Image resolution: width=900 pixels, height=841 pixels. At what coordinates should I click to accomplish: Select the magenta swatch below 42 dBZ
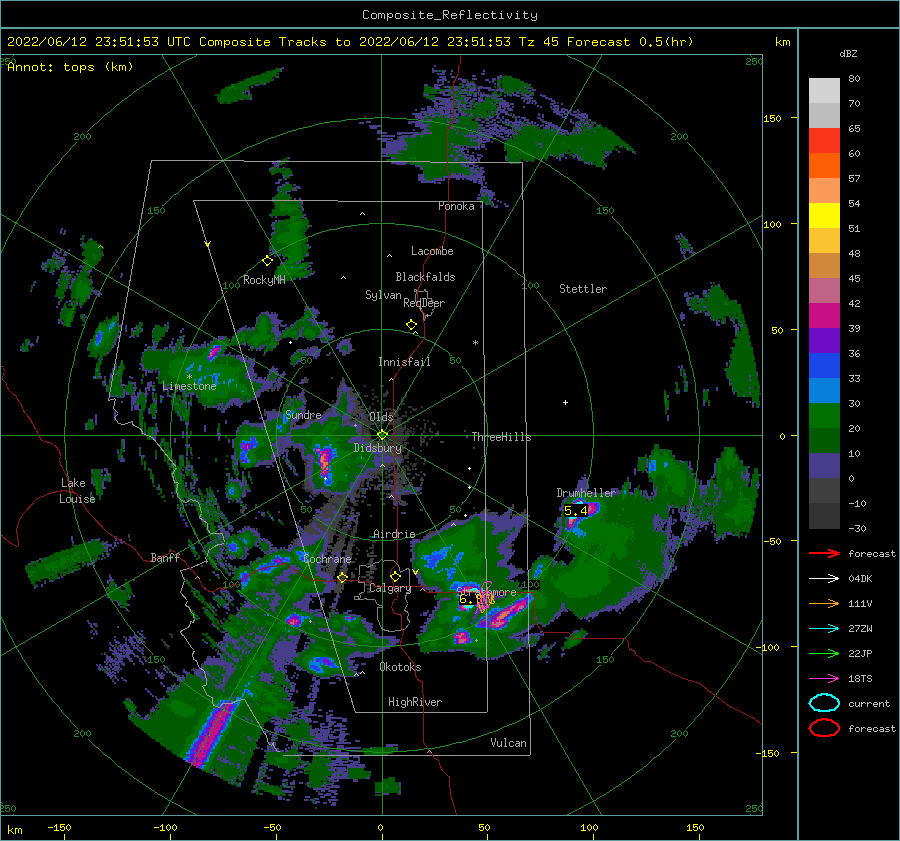pyautogui.click(x=824, y=315)
